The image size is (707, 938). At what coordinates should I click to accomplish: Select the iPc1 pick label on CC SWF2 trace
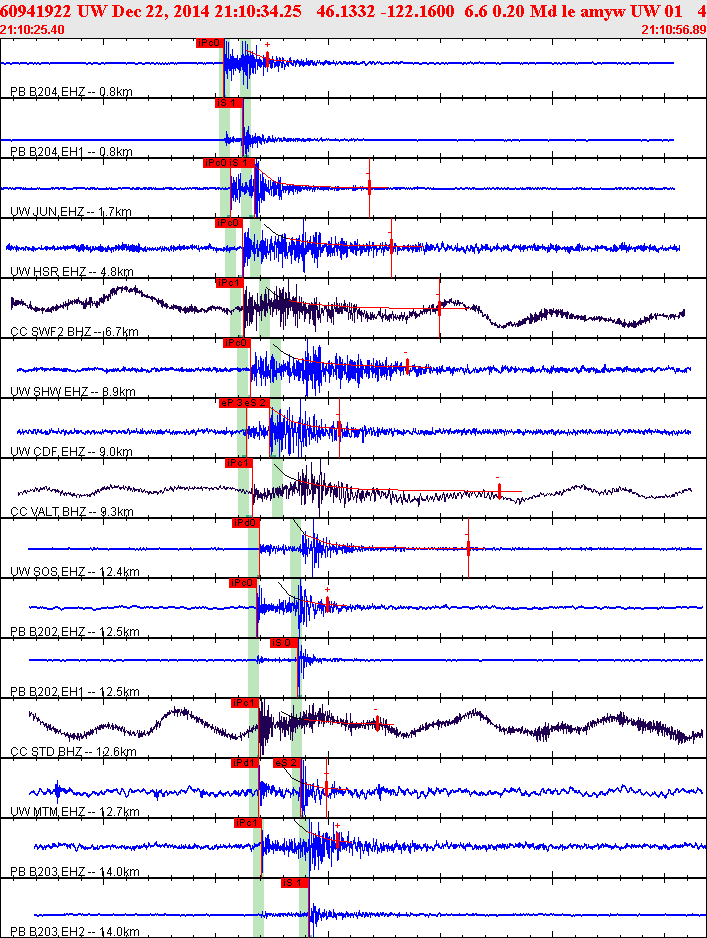point(230,283)
